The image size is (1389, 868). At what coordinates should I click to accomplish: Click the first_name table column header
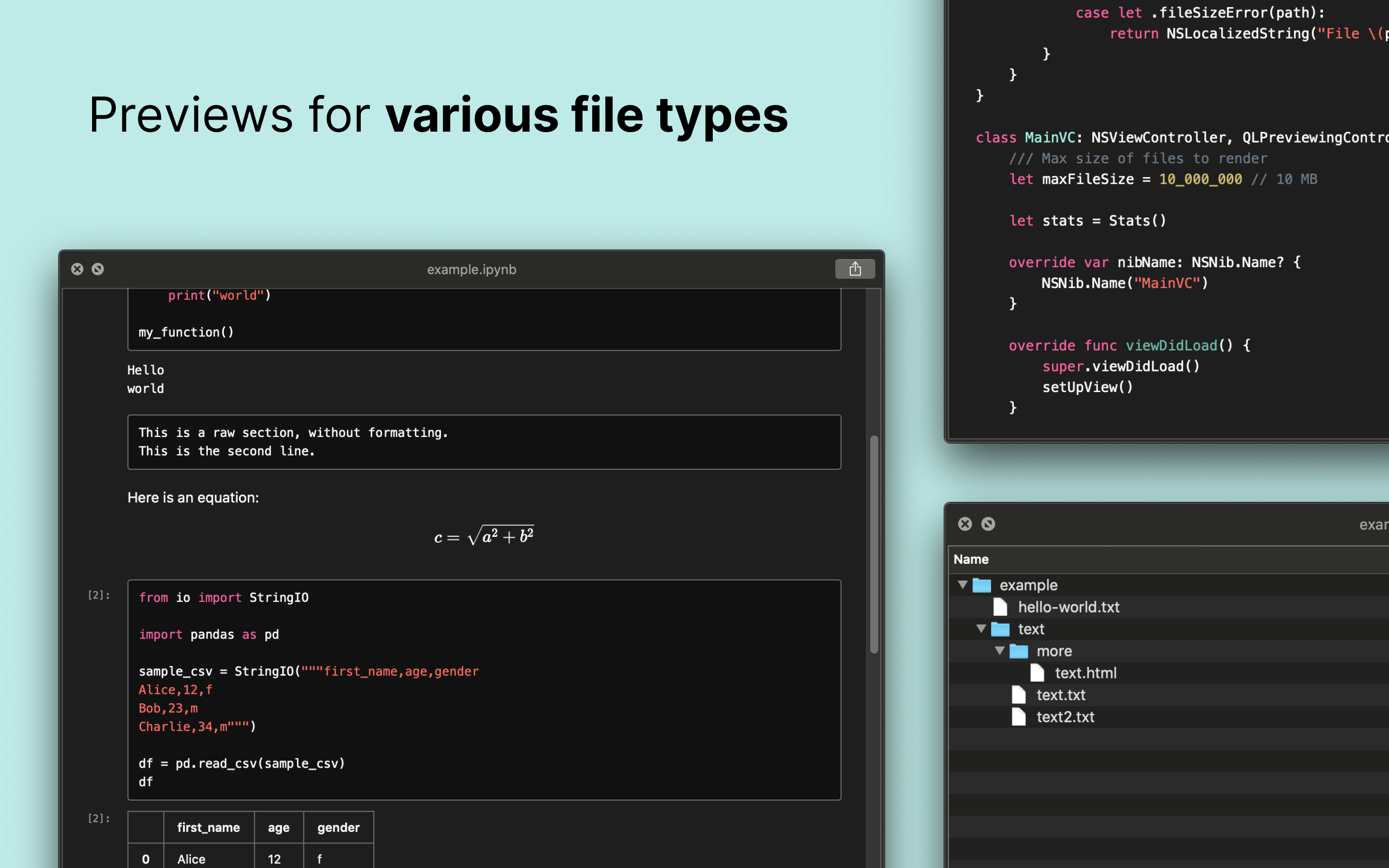click(x=208, y=827)
